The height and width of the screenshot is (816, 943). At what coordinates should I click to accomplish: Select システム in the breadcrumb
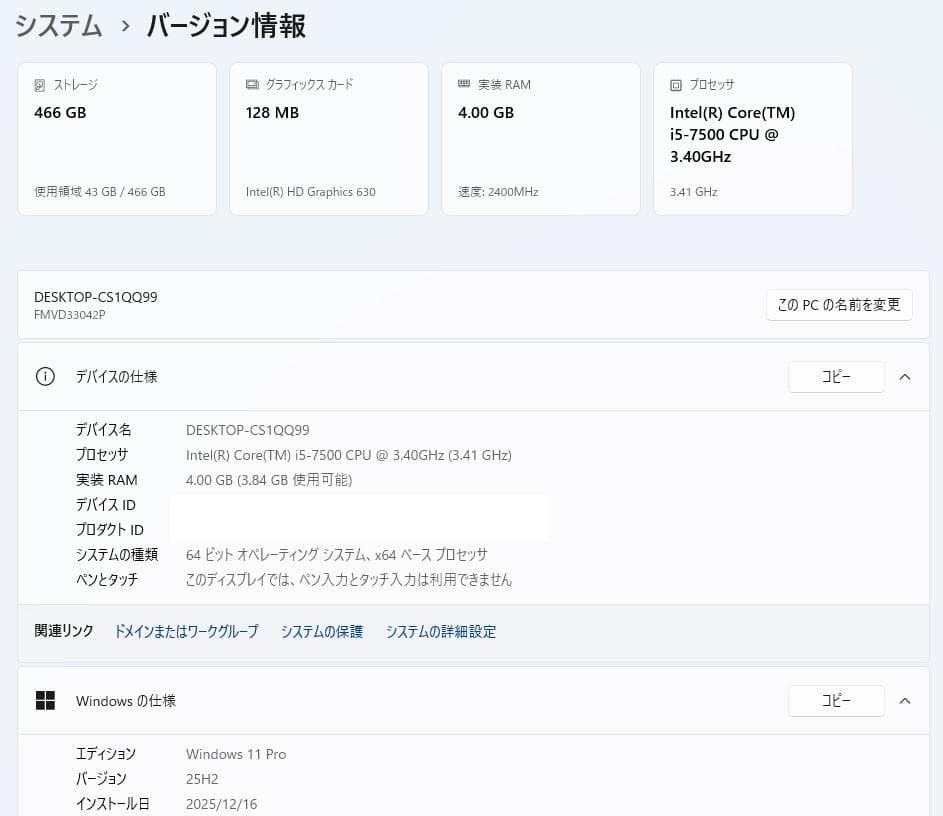coord(58,26)
